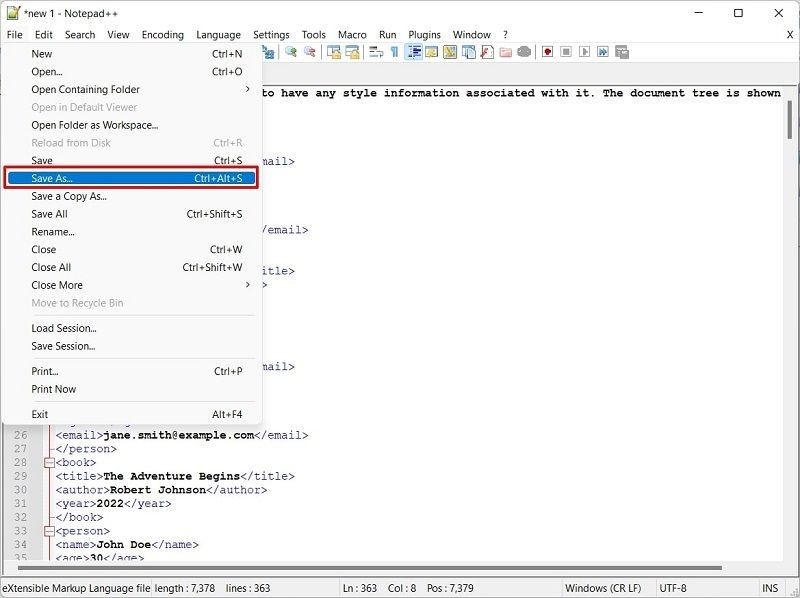Click the Notepad++ app icon in title bar
The height and width of the screenshot is (598, 800).
[13, 13]
